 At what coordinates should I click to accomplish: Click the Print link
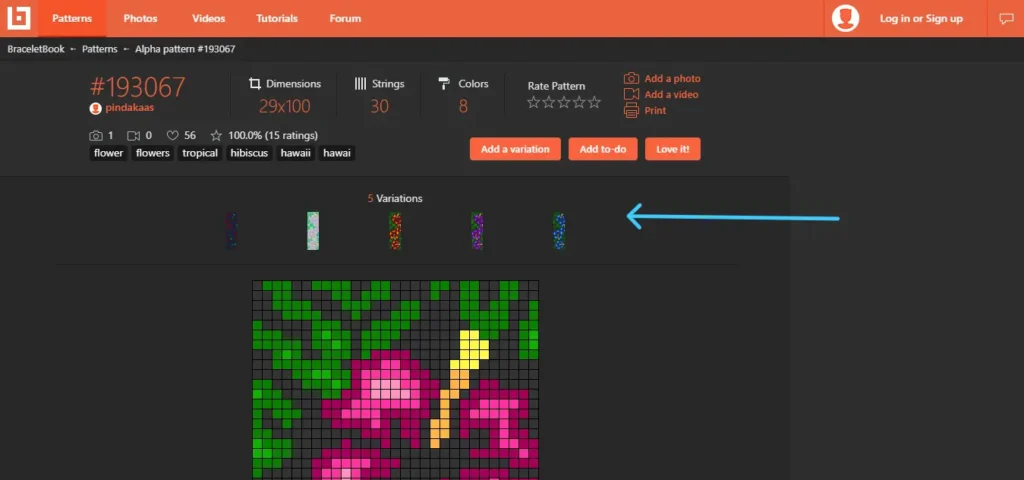pos(655,110)
